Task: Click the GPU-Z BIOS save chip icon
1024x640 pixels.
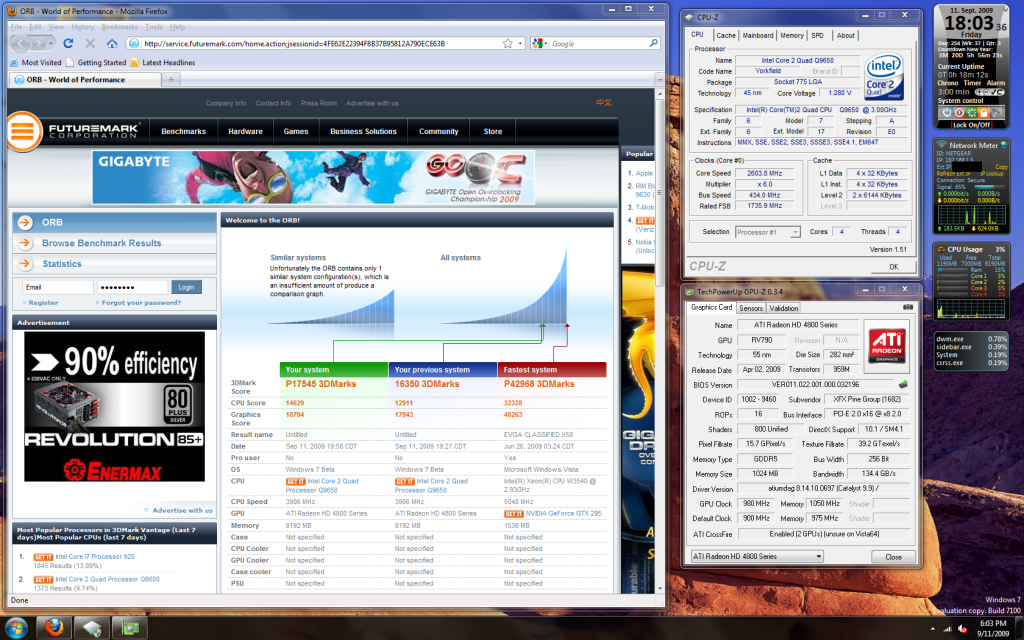Action: [x=903, y=384]
